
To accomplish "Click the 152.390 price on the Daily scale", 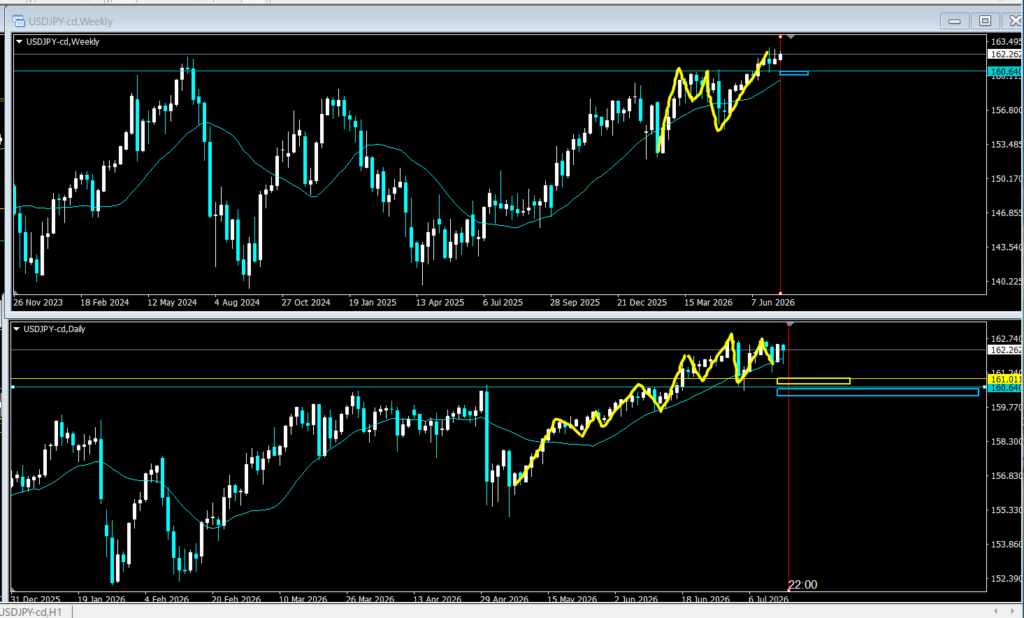I will click(1006, 579).
